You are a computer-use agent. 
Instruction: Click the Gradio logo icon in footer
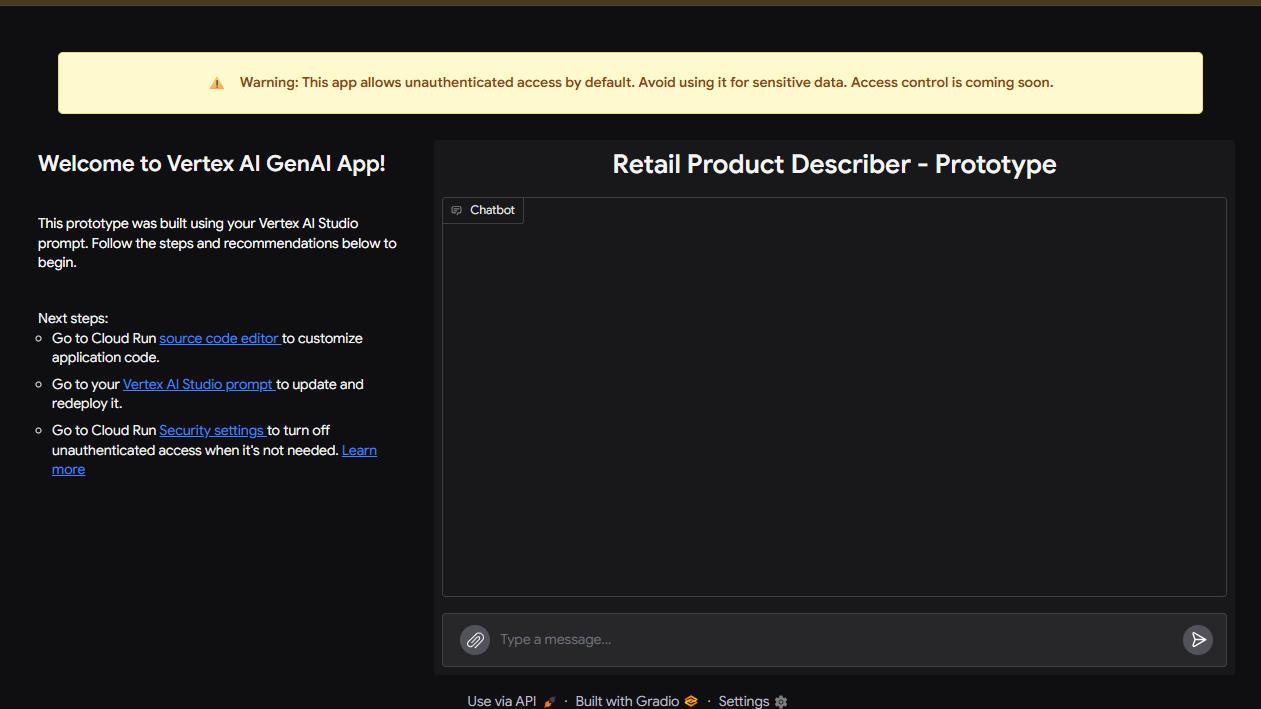click(x=691, y=701)
